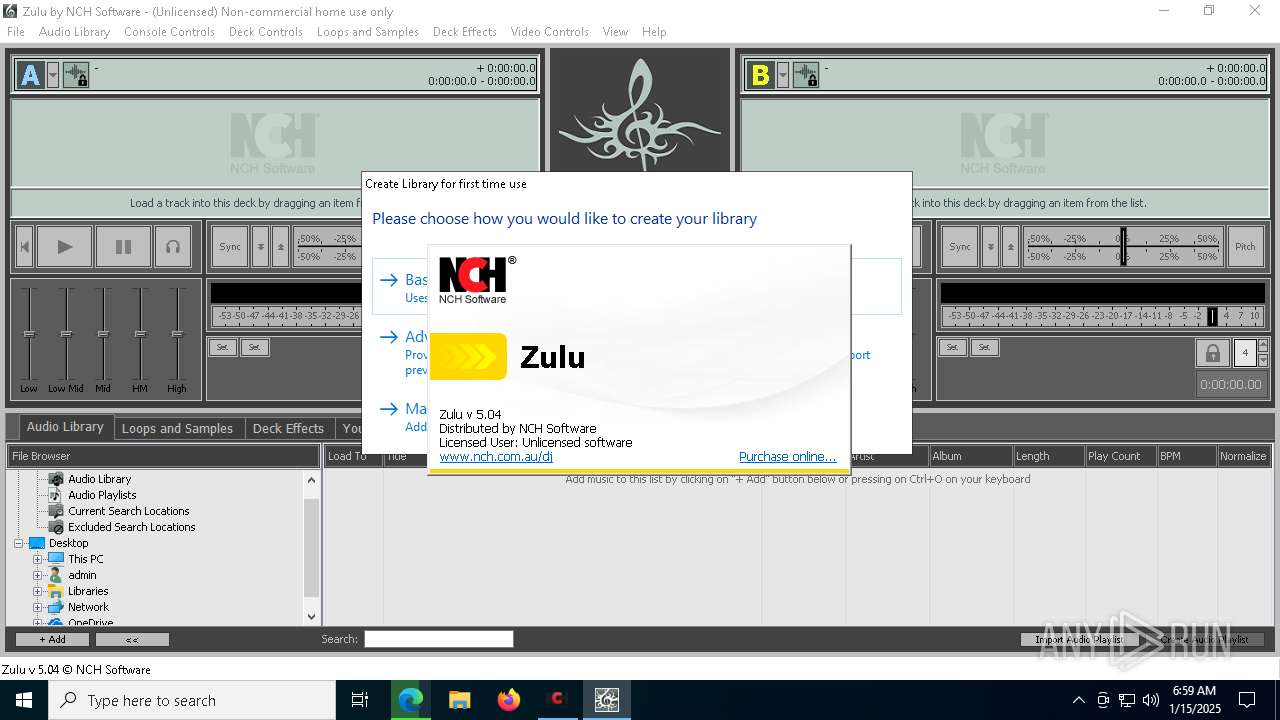Click the Sync button on Deck A
Viewport: 1280px width, 720px height.
click(x=230, y=247)
